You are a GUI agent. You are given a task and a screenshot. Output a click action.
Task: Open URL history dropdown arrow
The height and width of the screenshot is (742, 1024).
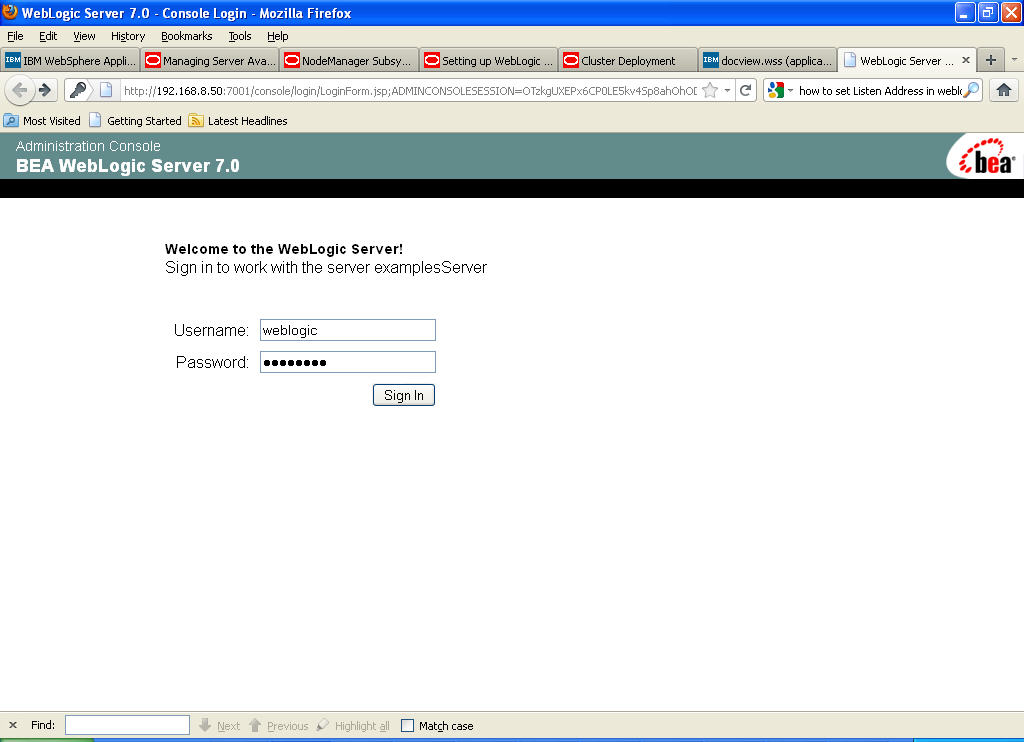pyautogui.click(x=727, y=91)
